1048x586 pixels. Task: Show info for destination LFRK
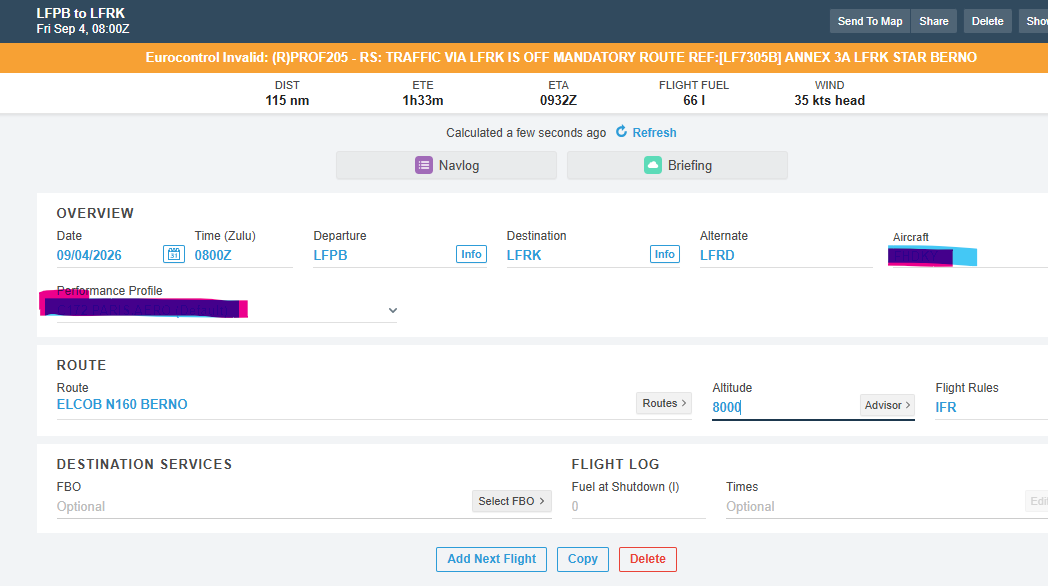pos(664,254)
